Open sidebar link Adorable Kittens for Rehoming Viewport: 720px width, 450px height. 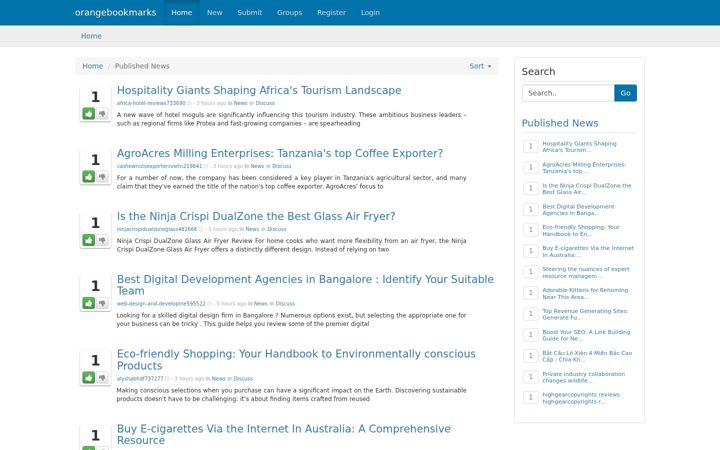585,293
